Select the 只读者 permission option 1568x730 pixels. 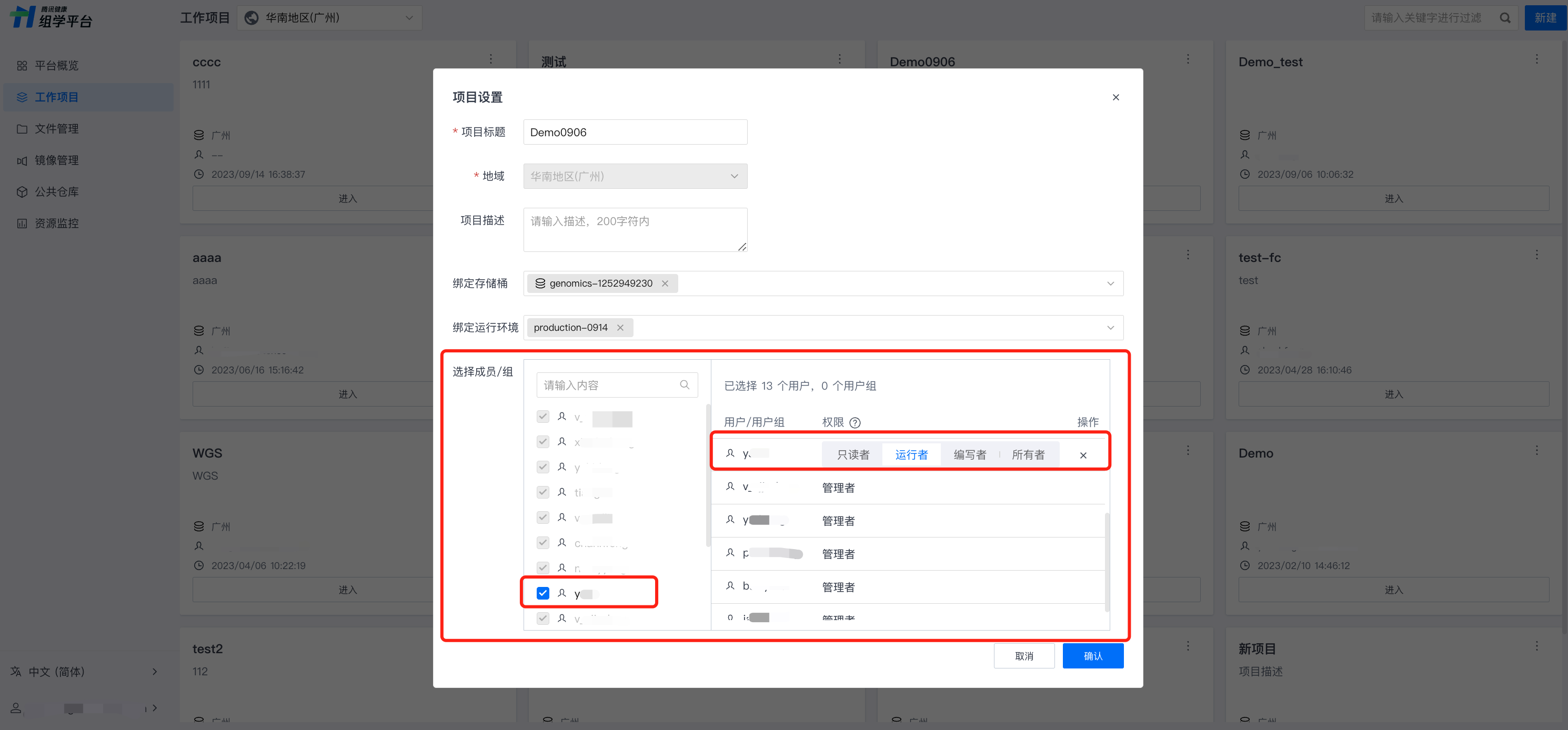point(852,454)
